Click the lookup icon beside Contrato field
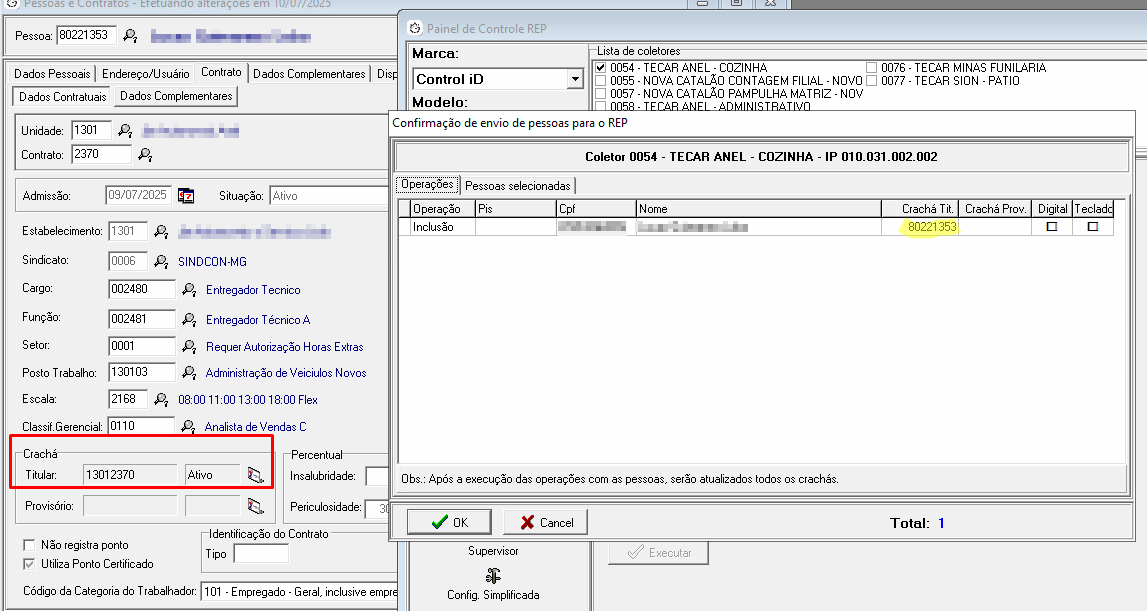The height and width of the screenshot is (611, 1147). coord(145,154)
